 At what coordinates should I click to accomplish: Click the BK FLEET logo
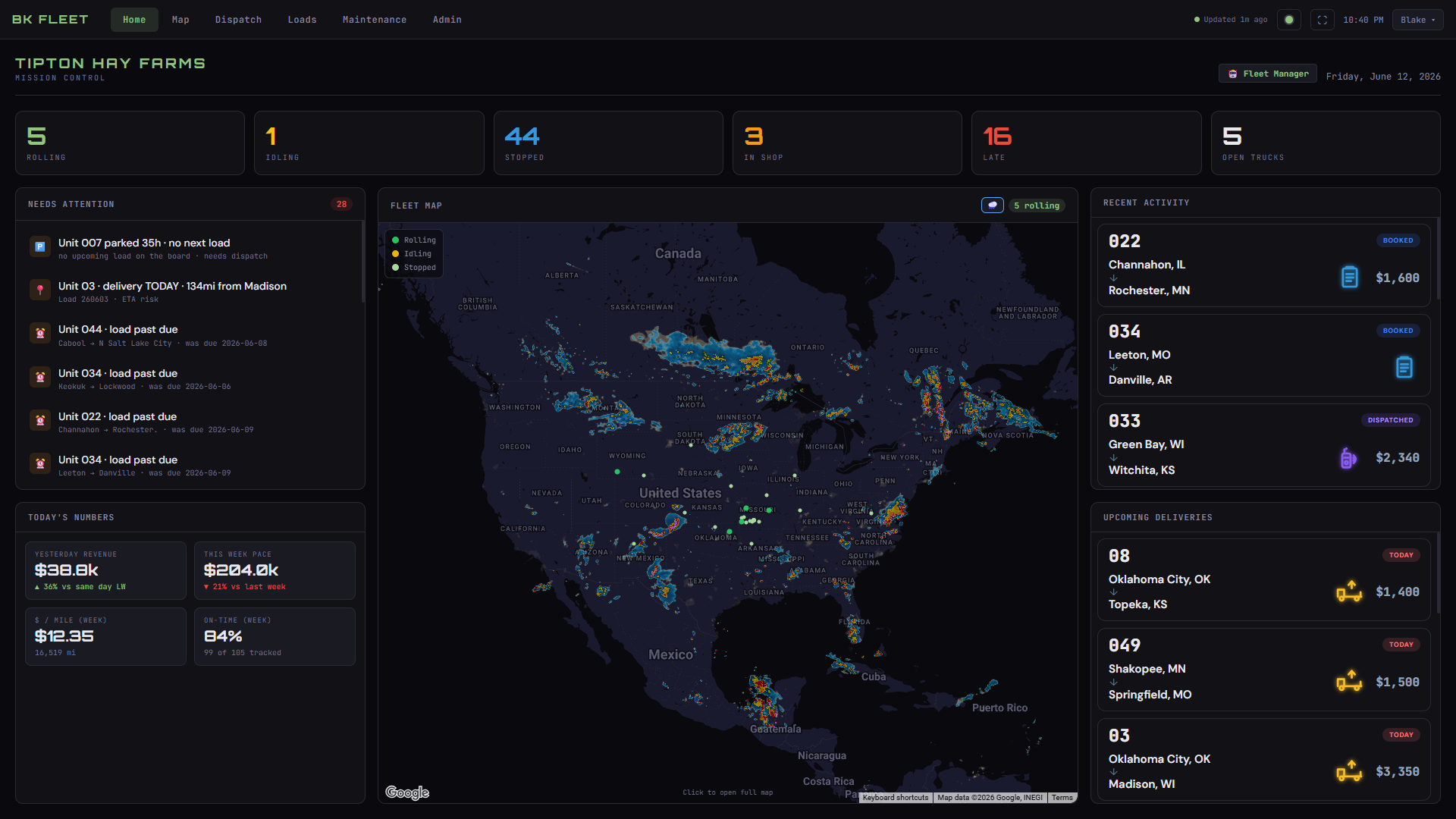coord(50,20)
